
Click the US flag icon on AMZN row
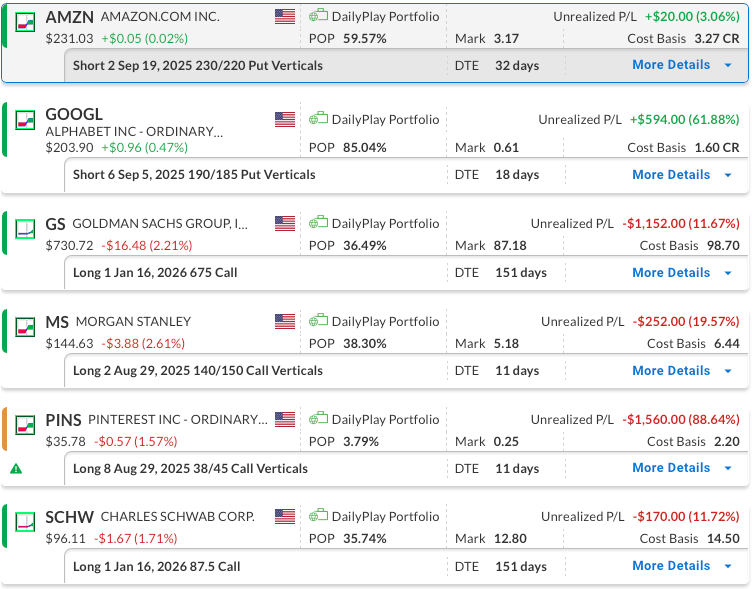285,16
